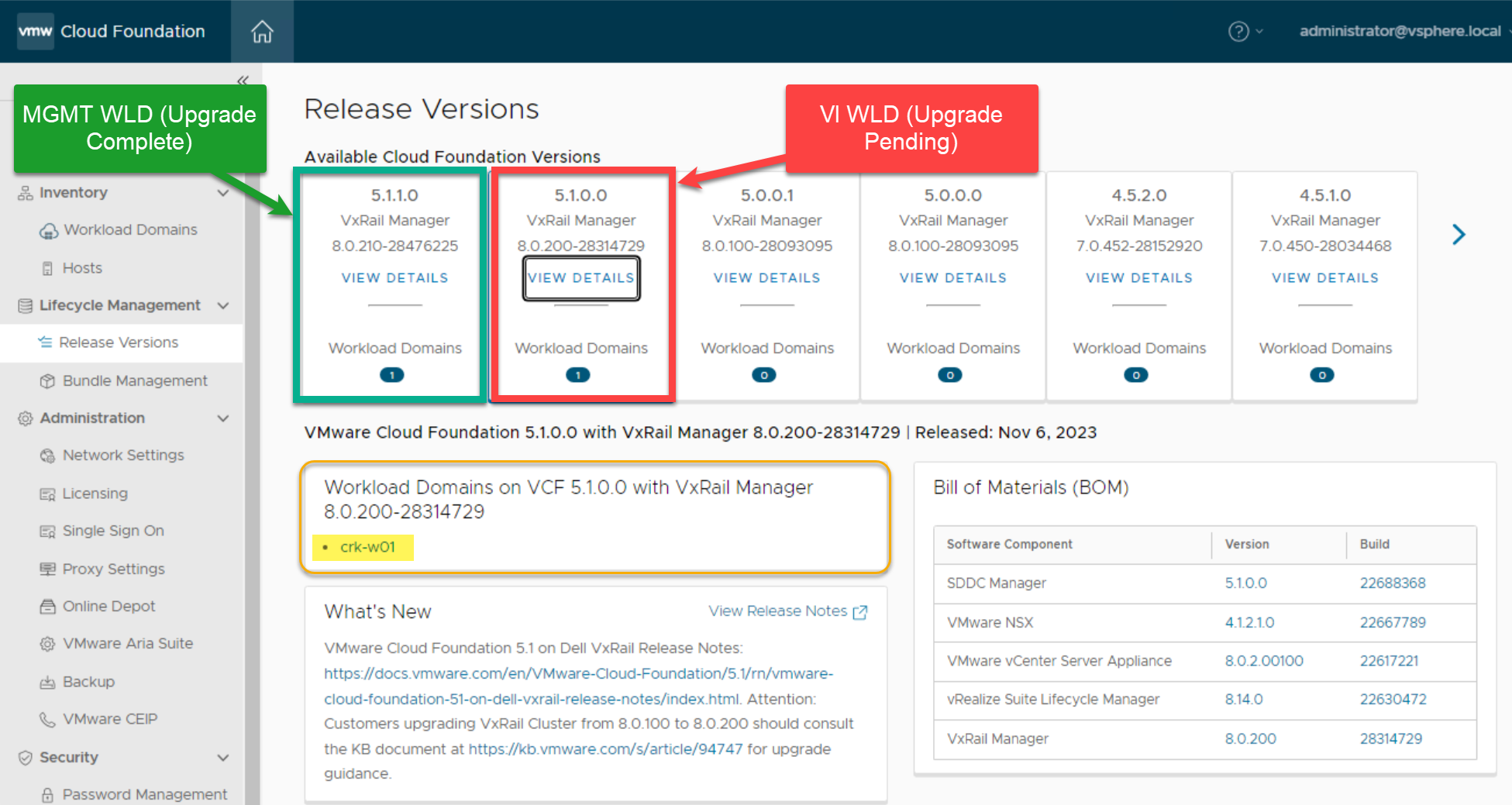
Task: Click the 5.0.0.1 workload domains count badge
Action: [x=764, y=375]
